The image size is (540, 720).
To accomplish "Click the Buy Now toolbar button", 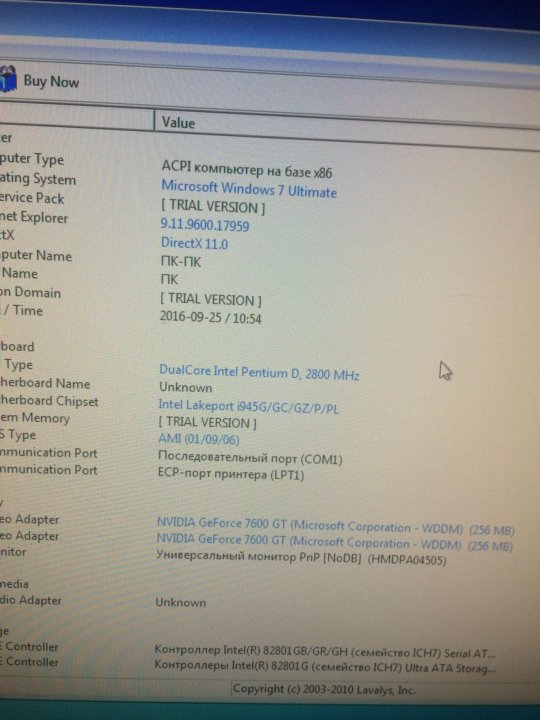I will (x=39, y=81).
